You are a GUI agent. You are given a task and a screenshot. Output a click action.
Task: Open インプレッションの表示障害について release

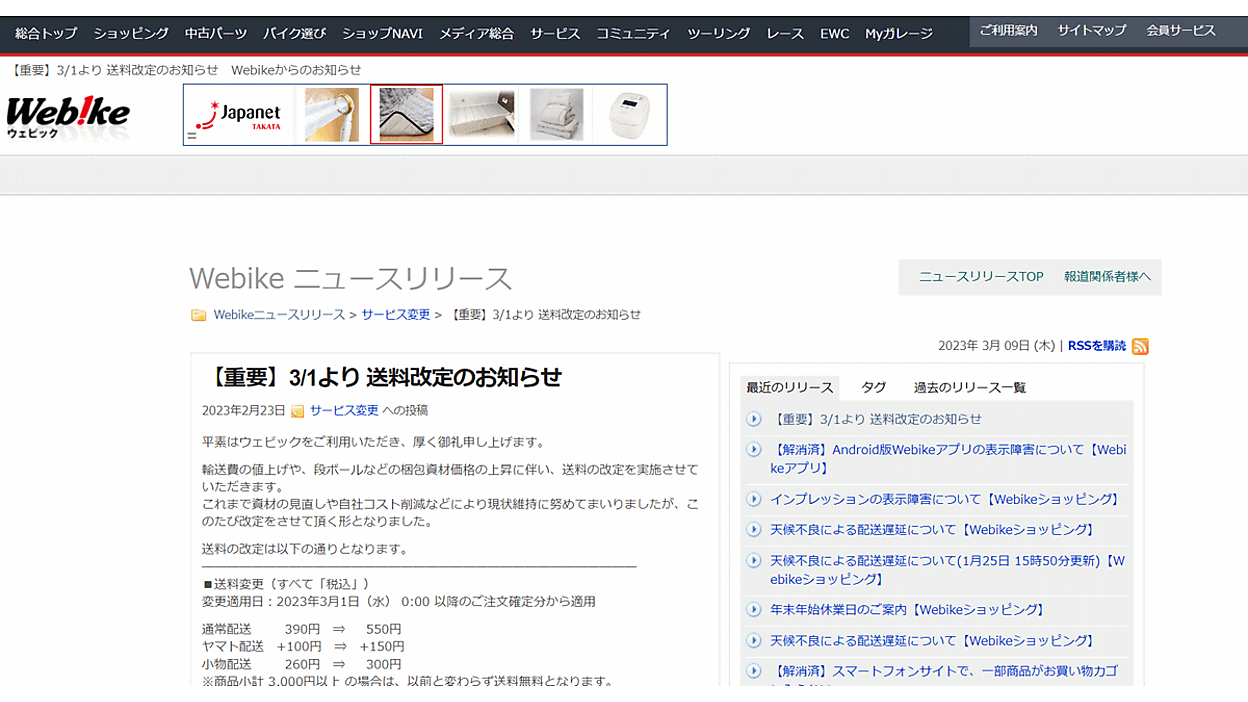click(945, 499)
